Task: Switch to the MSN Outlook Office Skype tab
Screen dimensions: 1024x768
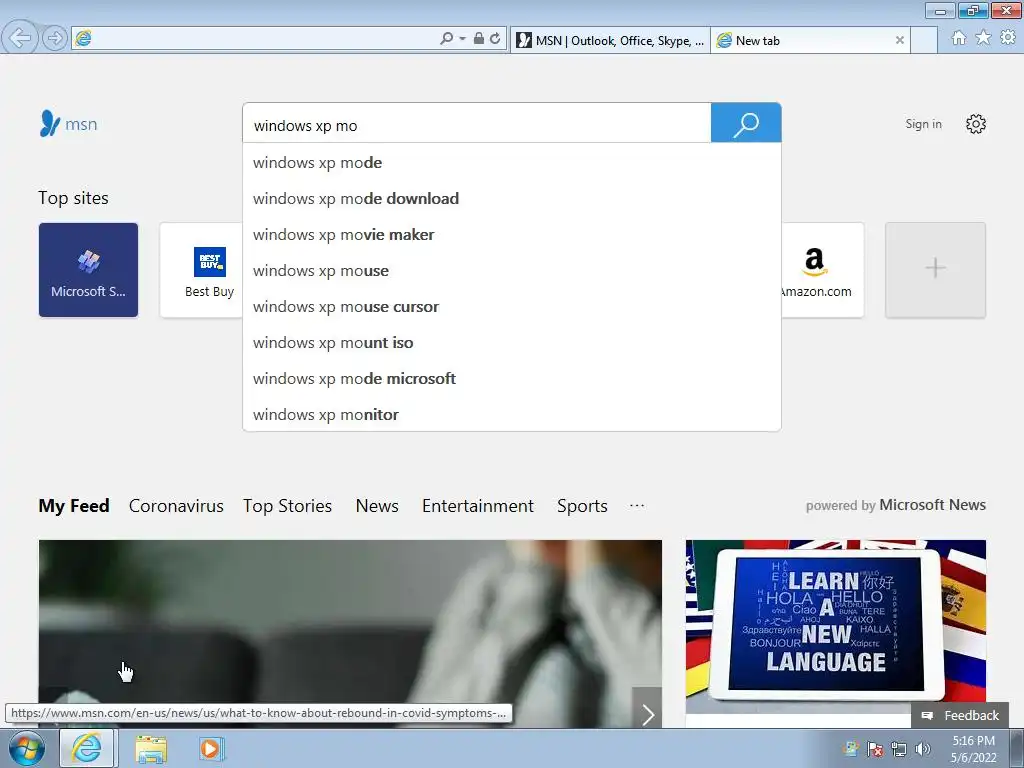Action: pos(610,40)
